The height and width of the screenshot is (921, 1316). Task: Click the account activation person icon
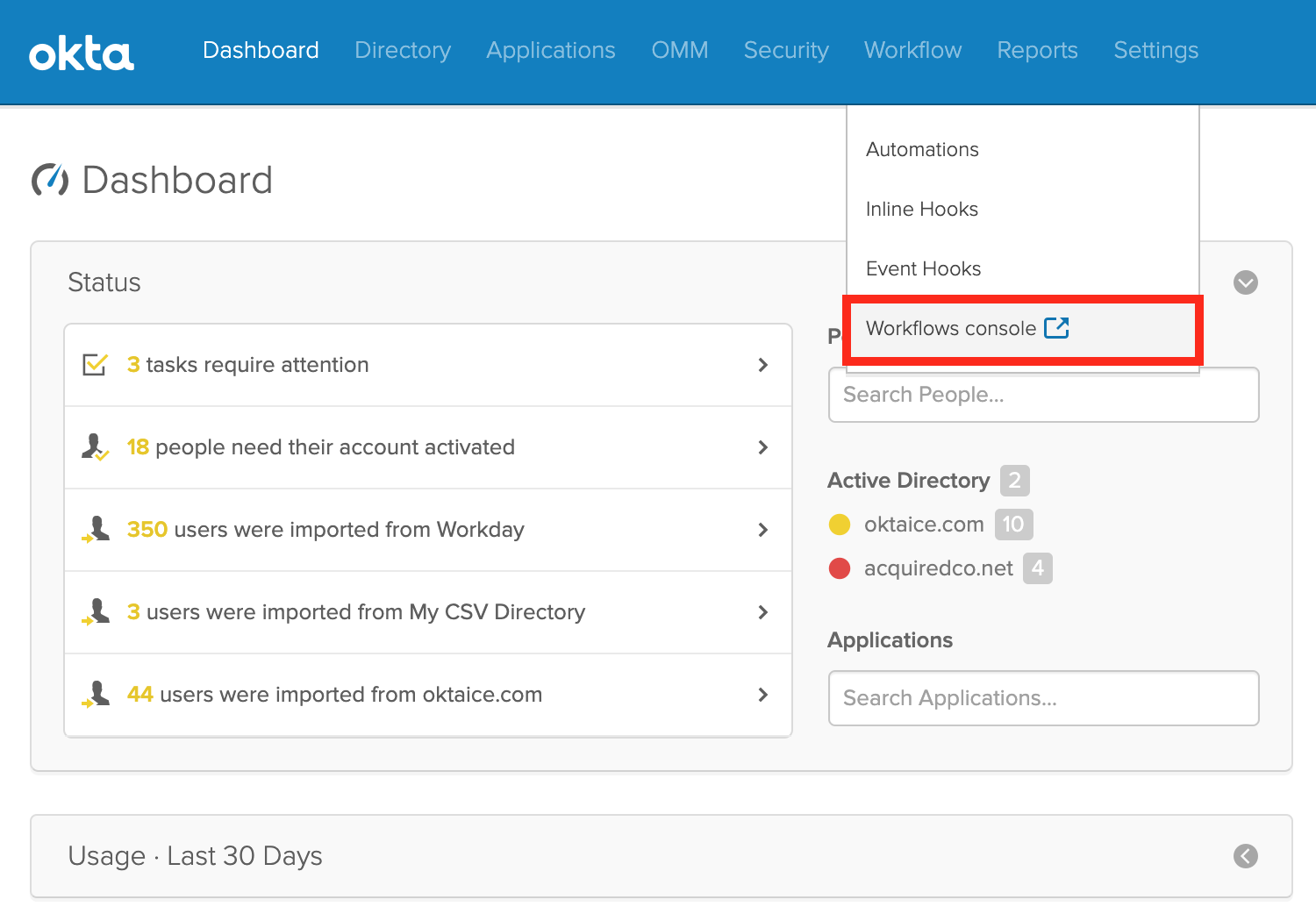point(95,447)
